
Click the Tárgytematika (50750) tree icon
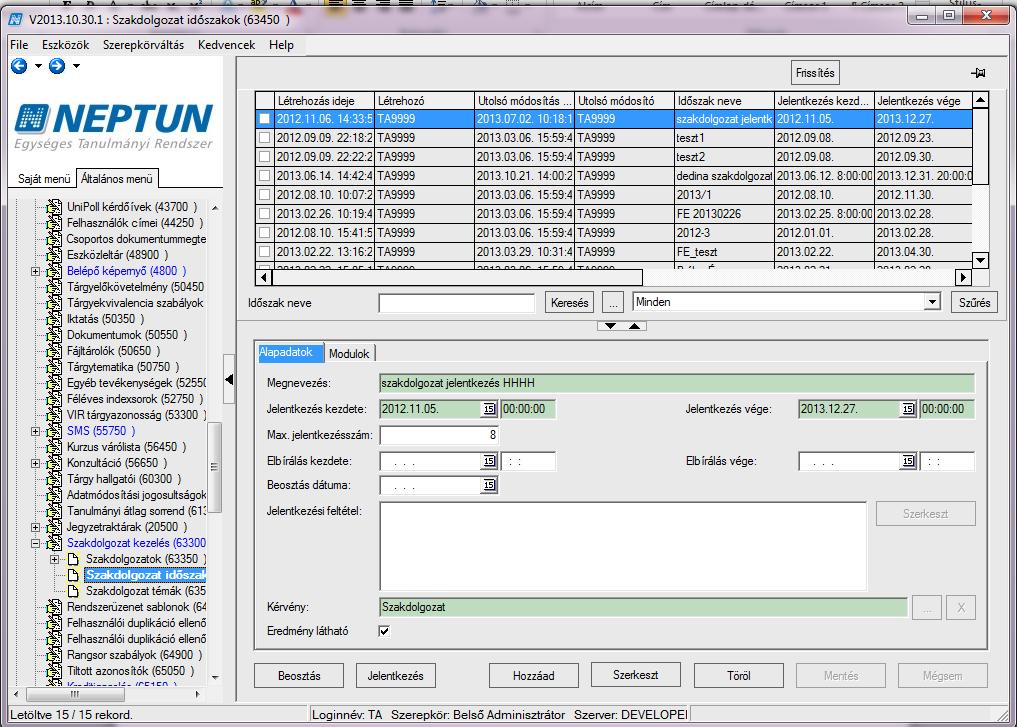54,367
